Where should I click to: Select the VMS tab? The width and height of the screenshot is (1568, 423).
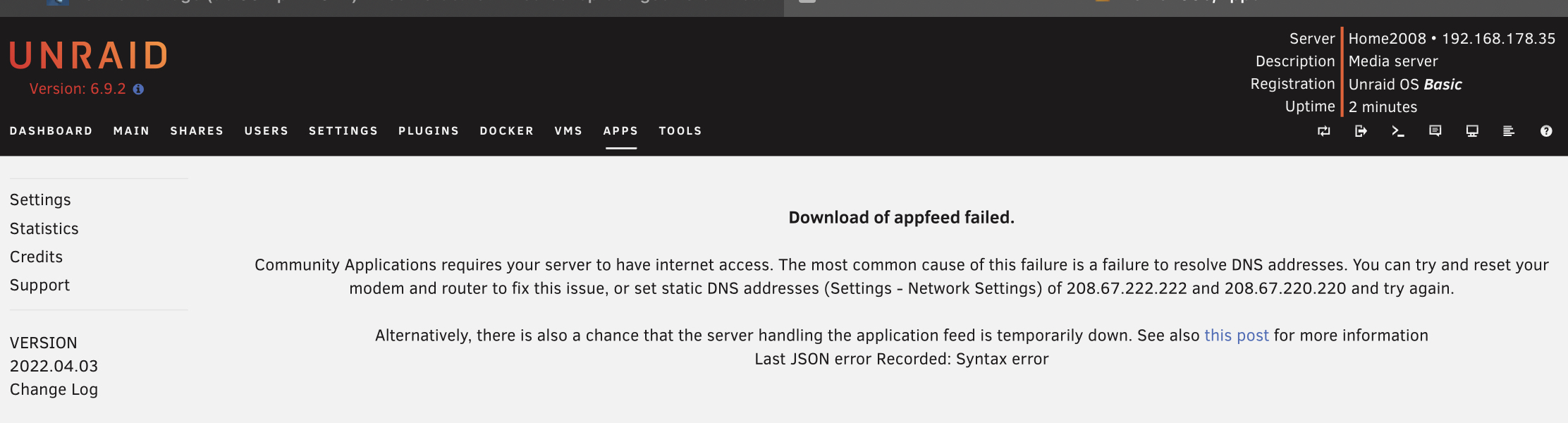click(568, 131)
